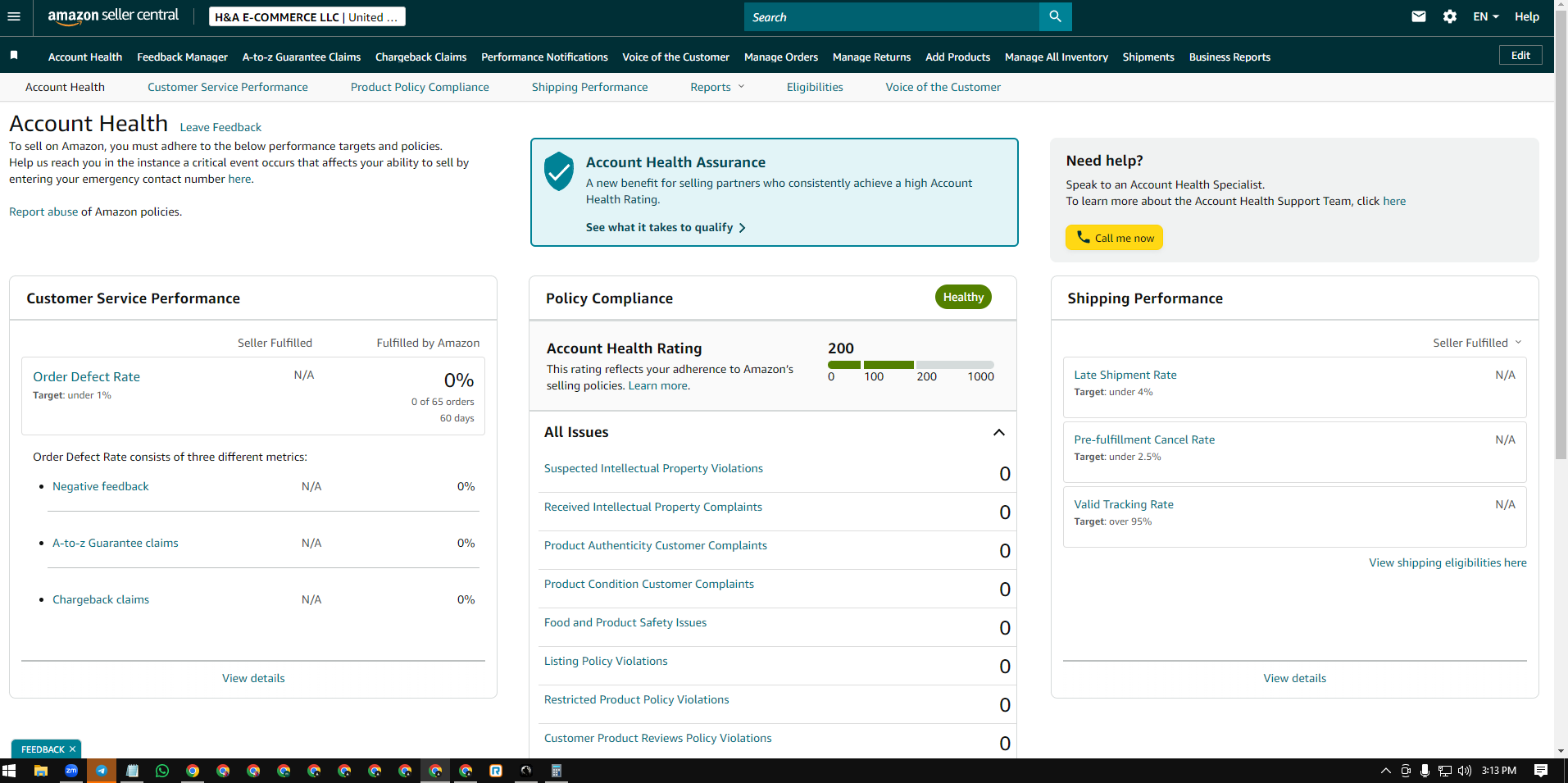This screenshot has width=1568, height=783.
Task: Open WhatsApp from the taskbar
Action: [x=162, y=771]
